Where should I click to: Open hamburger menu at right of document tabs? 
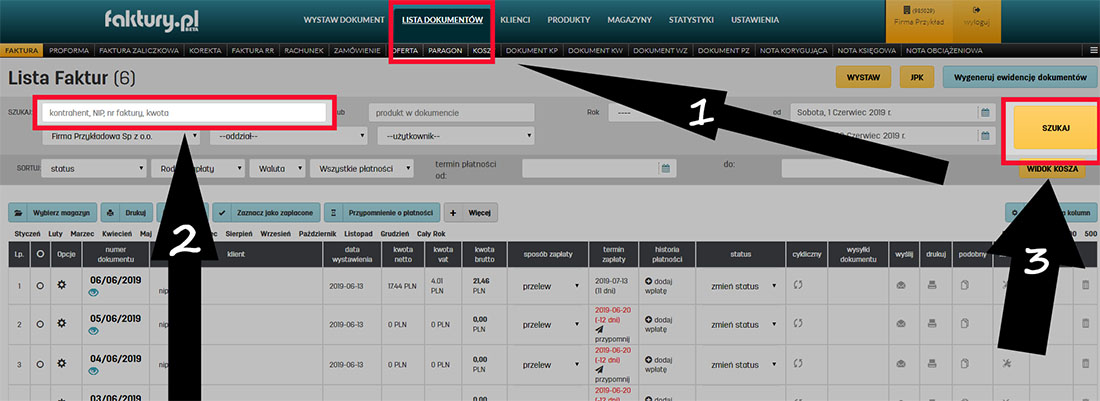tap(1093, 50)
